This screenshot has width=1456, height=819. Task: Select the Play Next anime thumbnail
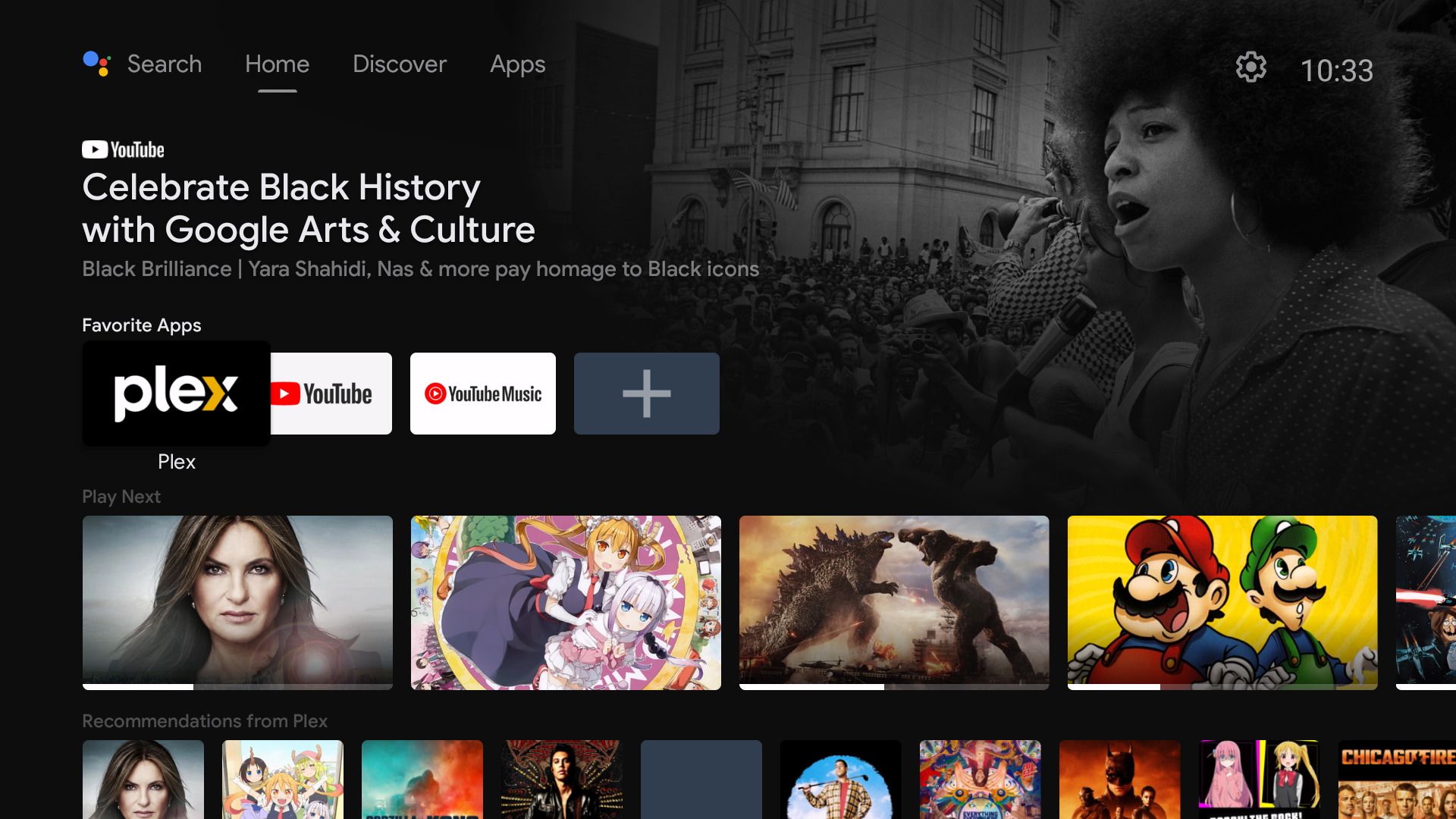(x=565, y=602)
